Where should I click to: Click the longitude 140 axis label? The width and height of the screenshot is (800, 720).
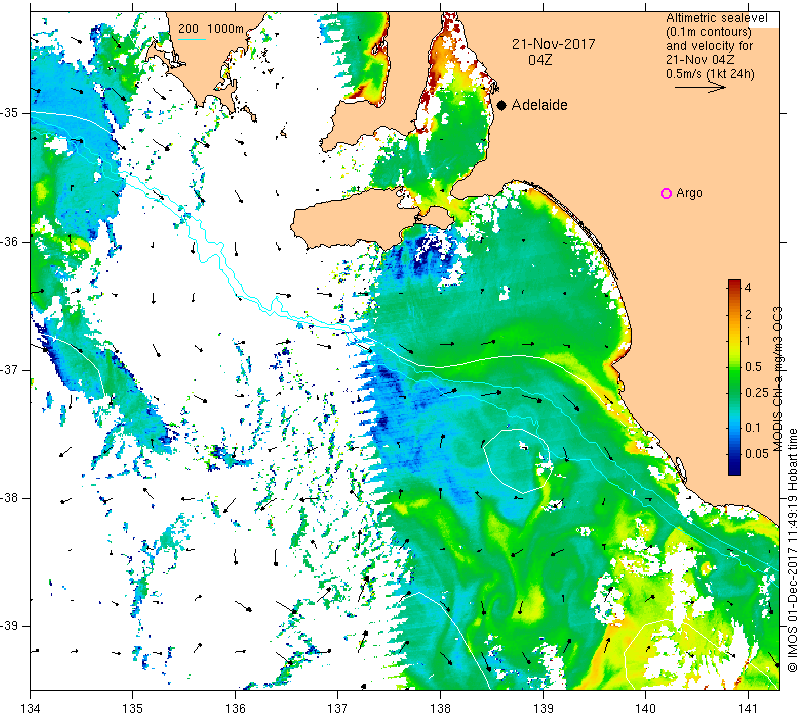tap(645, 708)
